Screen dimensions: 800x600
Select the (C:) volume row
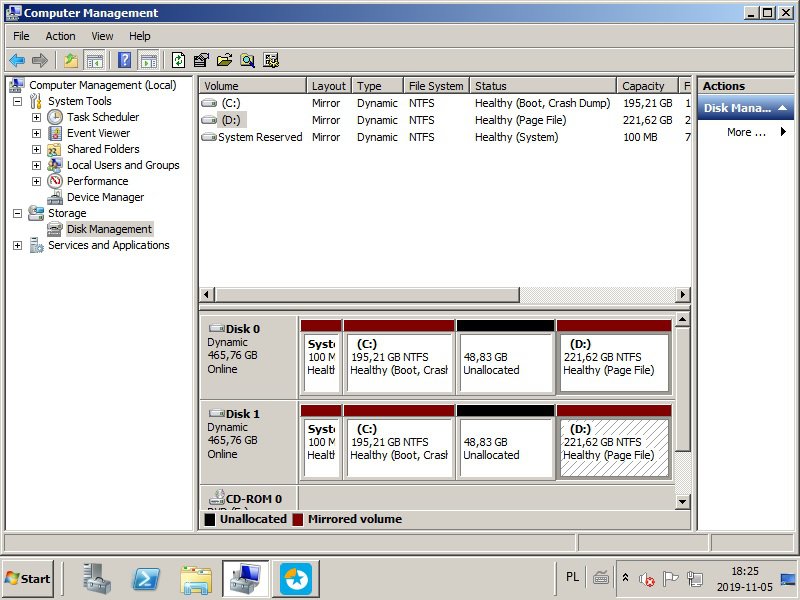point(445,103)
